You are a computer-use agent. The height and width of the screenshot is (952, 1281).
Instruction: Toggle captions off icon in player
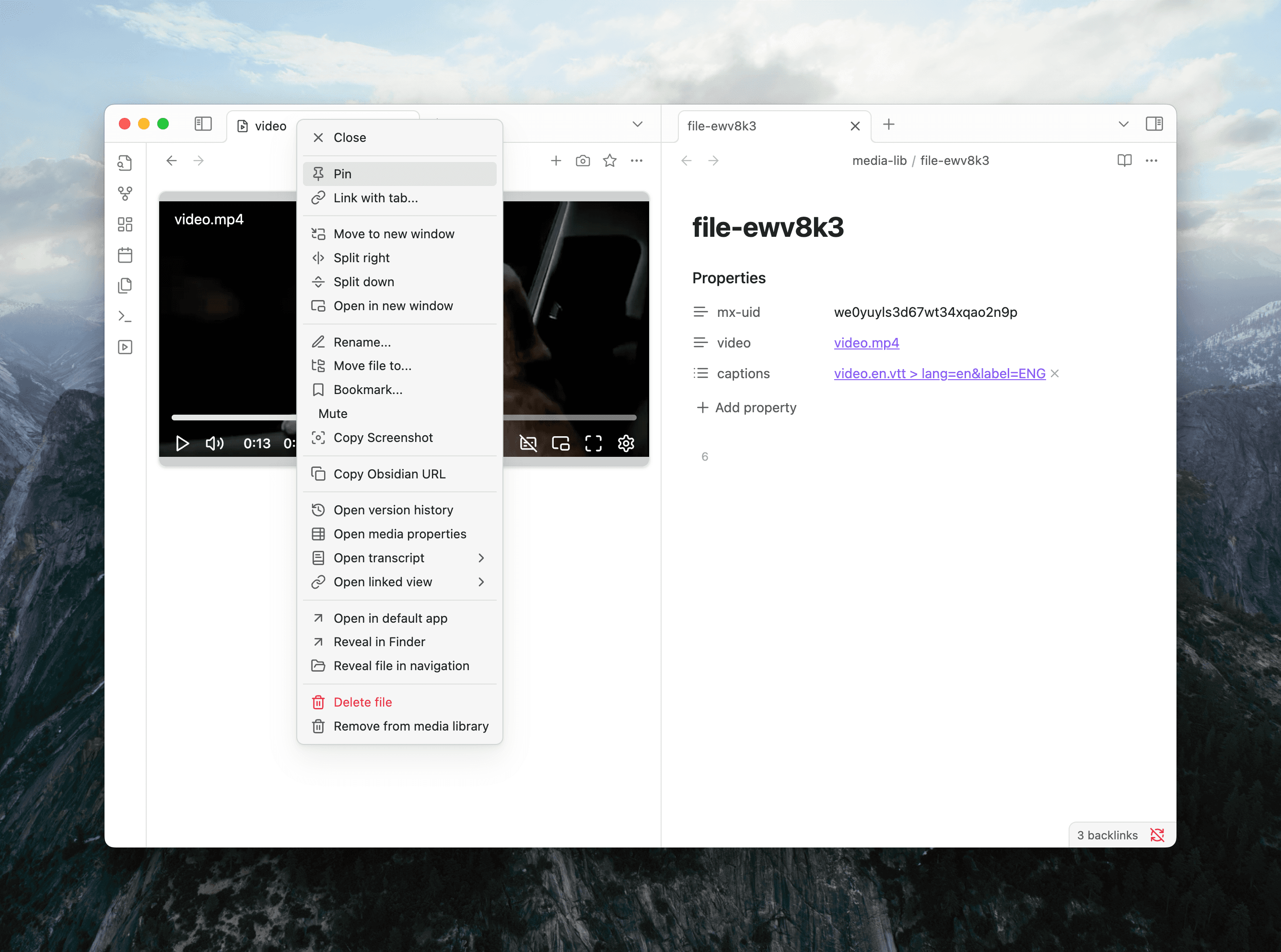(528, 443)
